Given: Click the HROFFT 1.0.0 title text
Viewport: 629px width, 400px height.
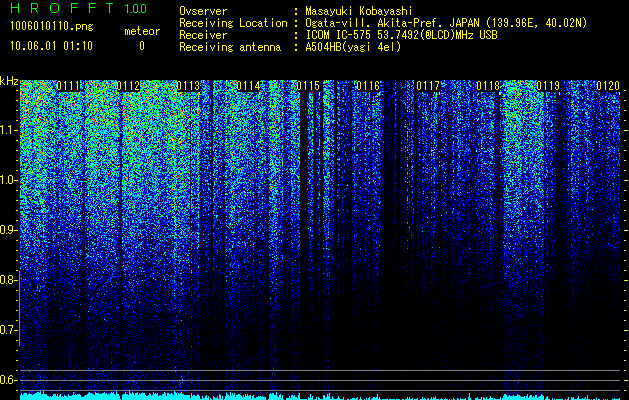Looking at the screenshot, I should (x=79, y=8).
